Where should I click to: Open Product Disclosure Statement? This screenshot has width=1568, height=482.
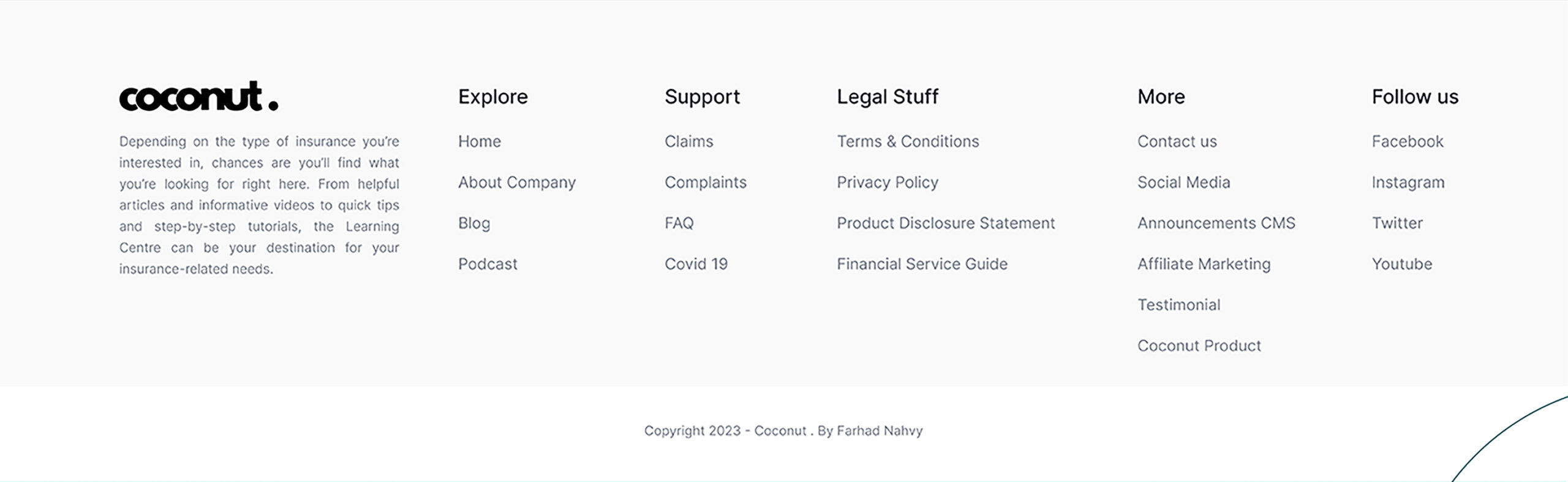[x=946, y=223]
